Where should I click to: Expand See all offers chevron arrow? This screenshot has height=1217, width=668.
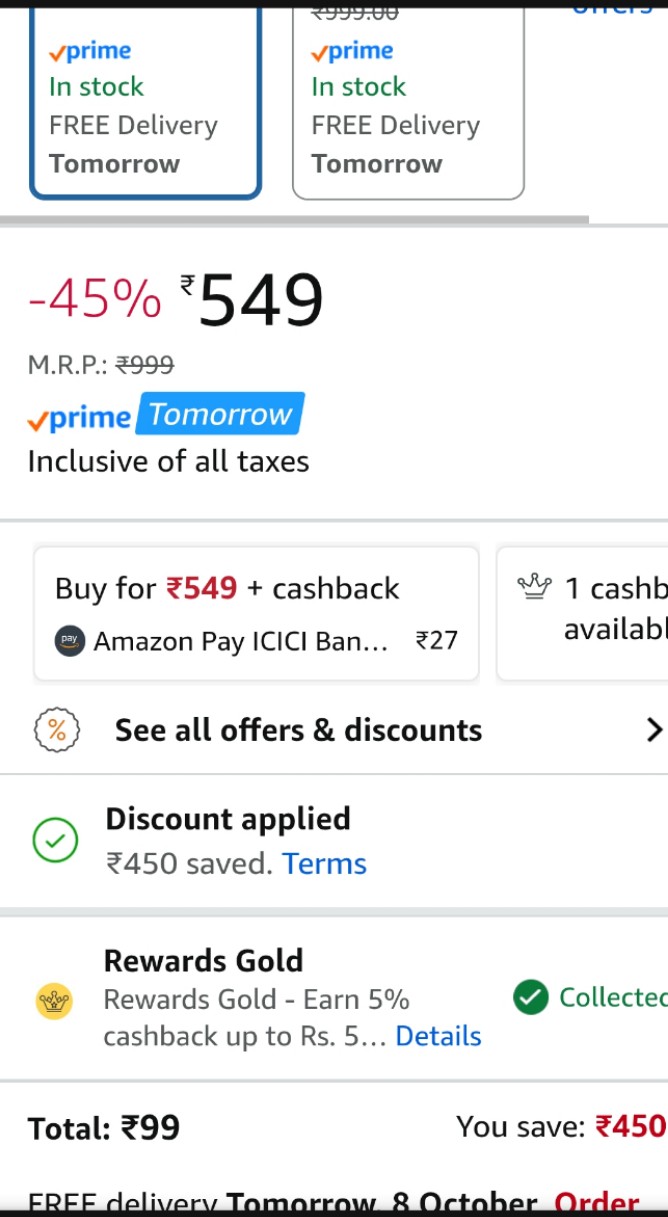click(654, 730)
